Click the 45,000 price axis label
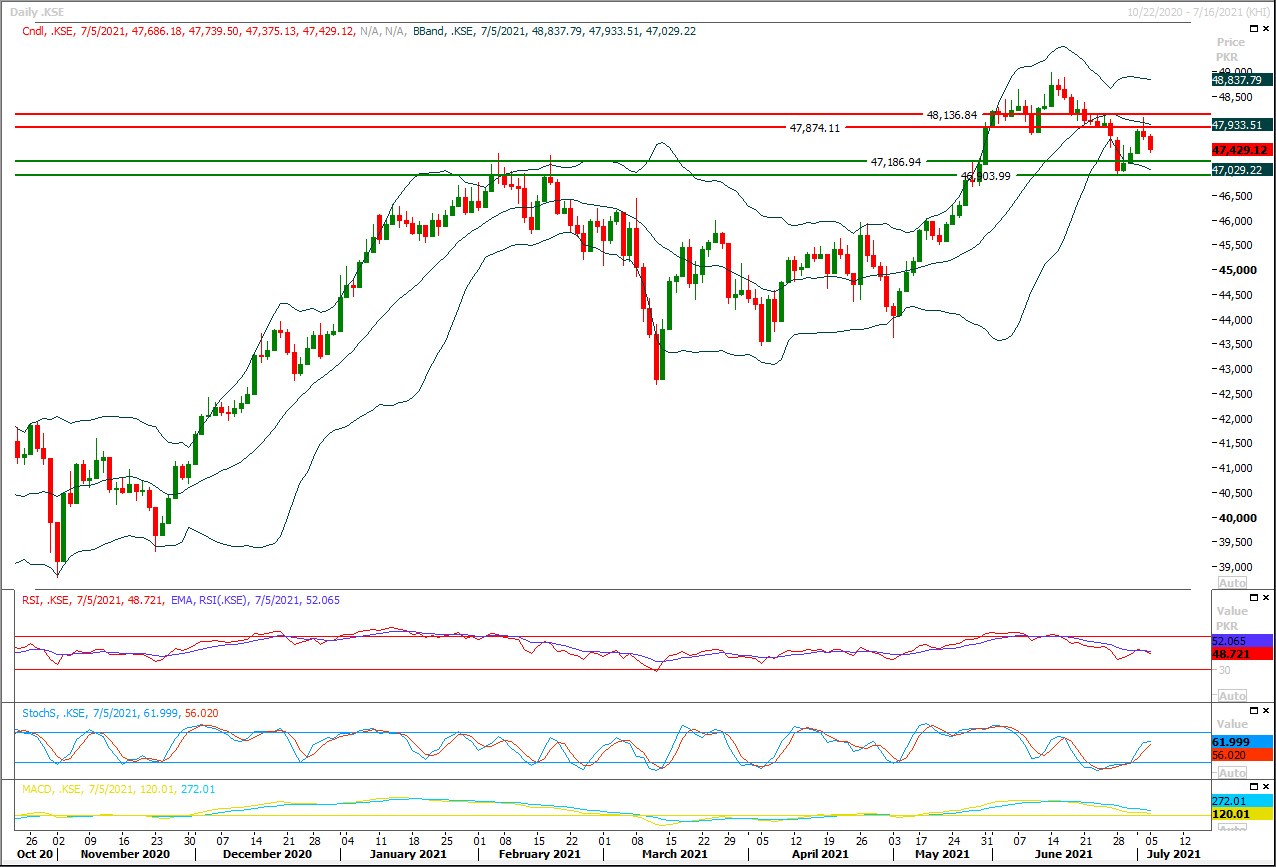The height and width of the screenshot is (867, 1276). (1238, 270)
